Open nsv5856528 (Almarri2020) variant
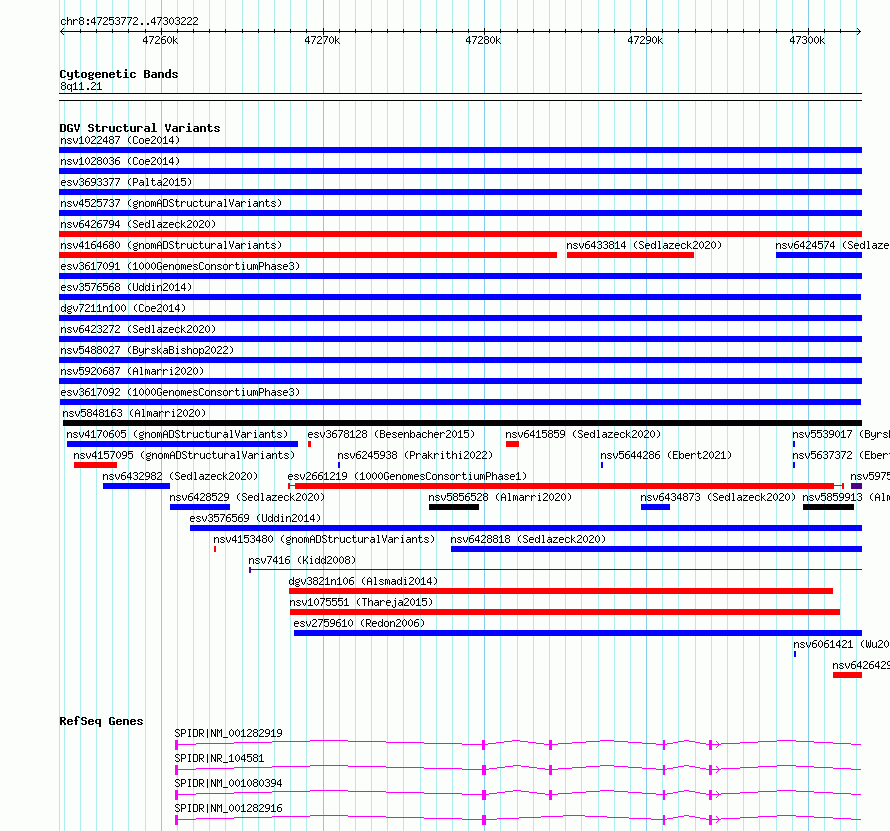Screen dimensions: 890x831 click(499, 497)
